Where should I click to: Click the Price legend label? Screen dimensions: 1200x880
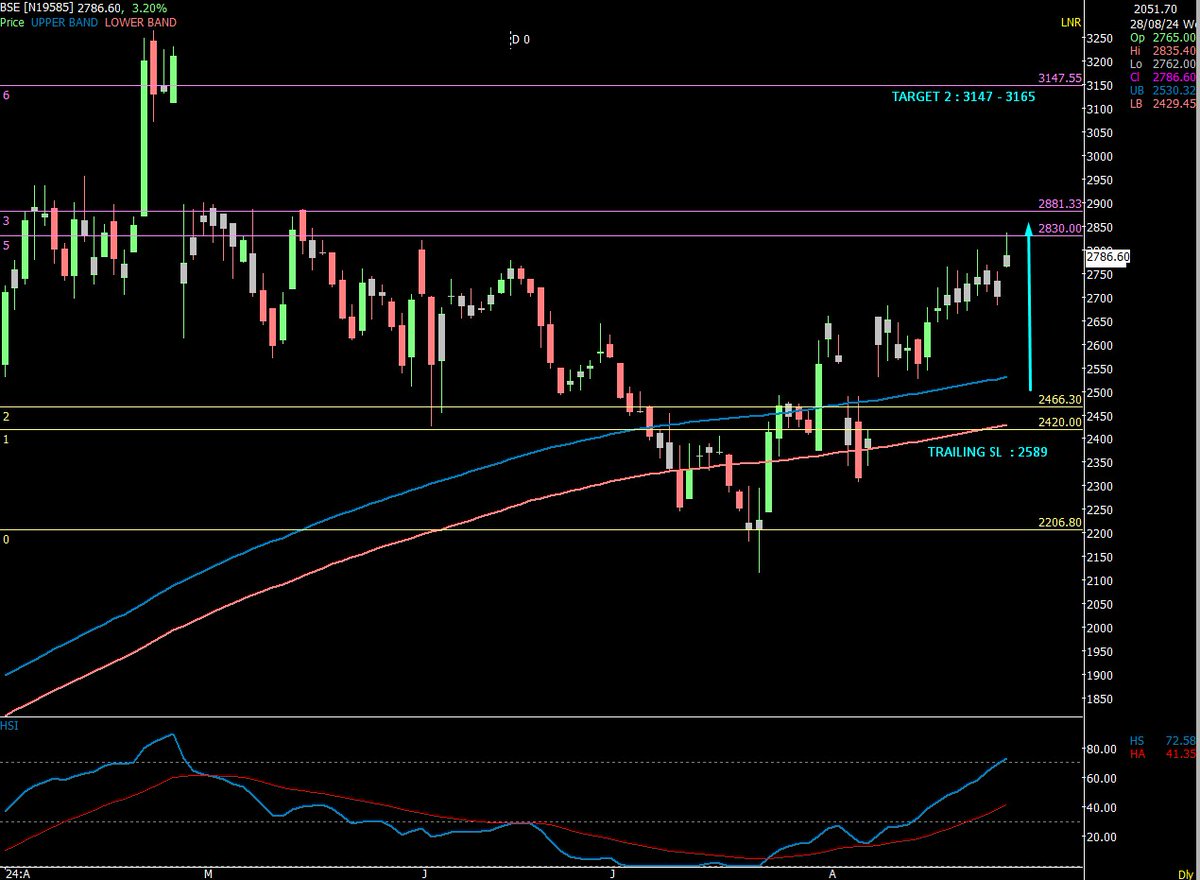tap(12, 22)
